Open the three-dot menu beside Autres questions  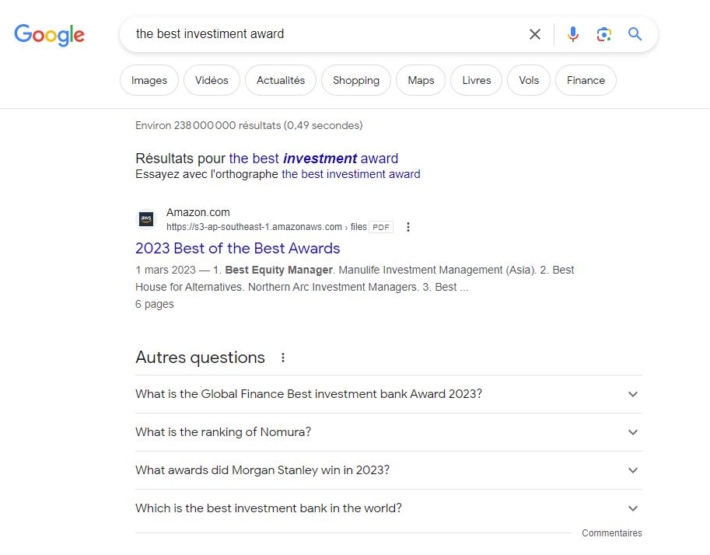click(x=283, y=358)
